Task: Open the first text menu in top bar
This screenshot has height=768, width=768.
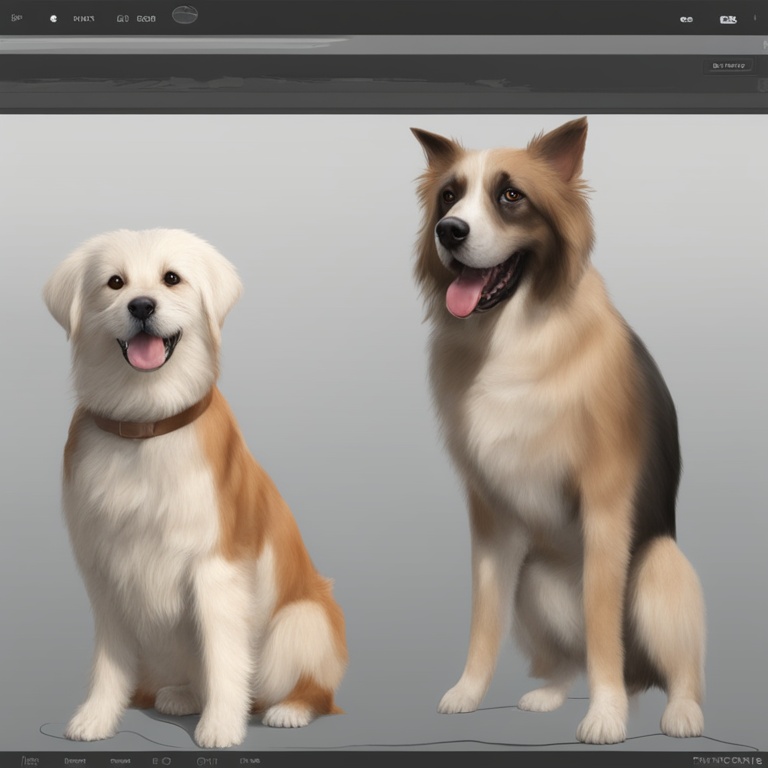Action: click(83, 18)
